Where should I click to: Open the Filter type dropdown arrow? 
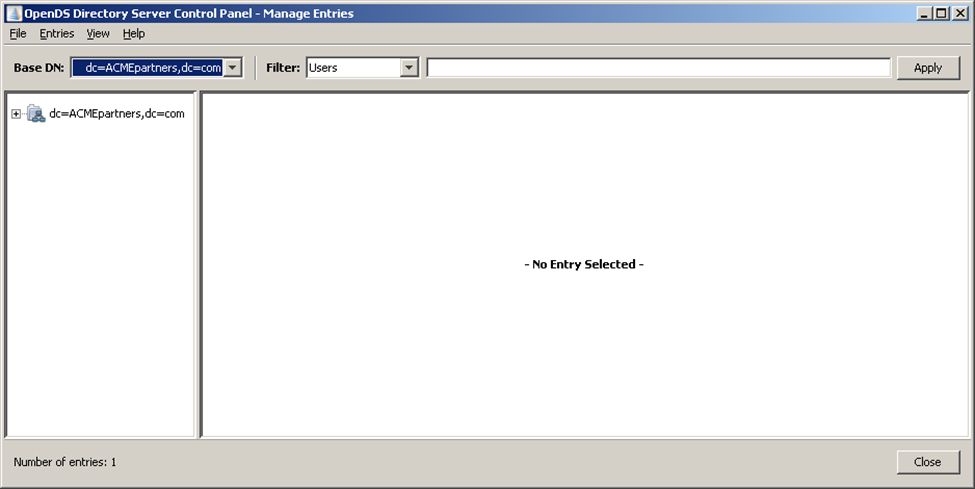(x=409, y=68)
